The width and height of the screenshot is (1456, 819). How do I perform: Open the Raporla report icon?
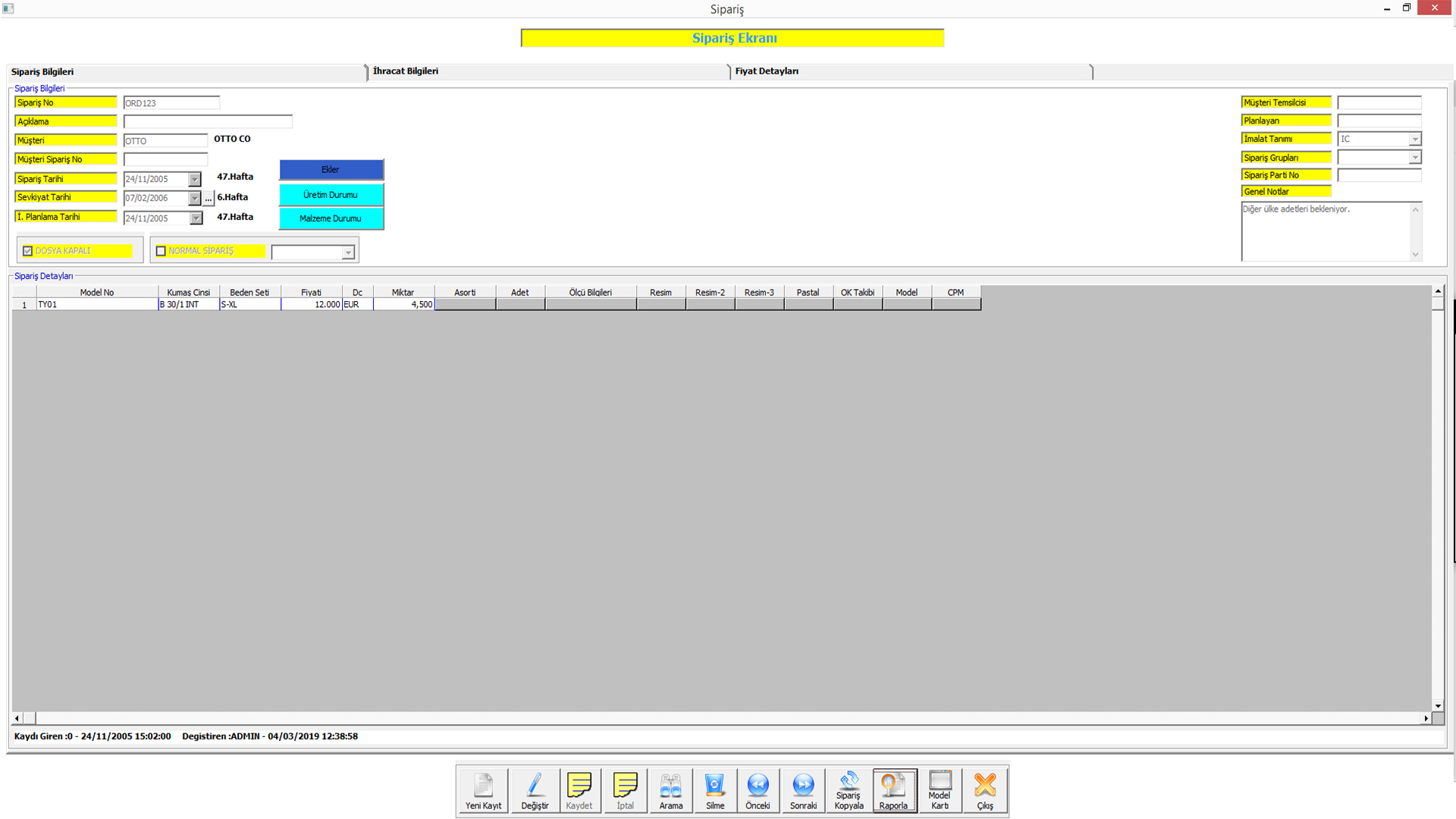click(893, 790)
